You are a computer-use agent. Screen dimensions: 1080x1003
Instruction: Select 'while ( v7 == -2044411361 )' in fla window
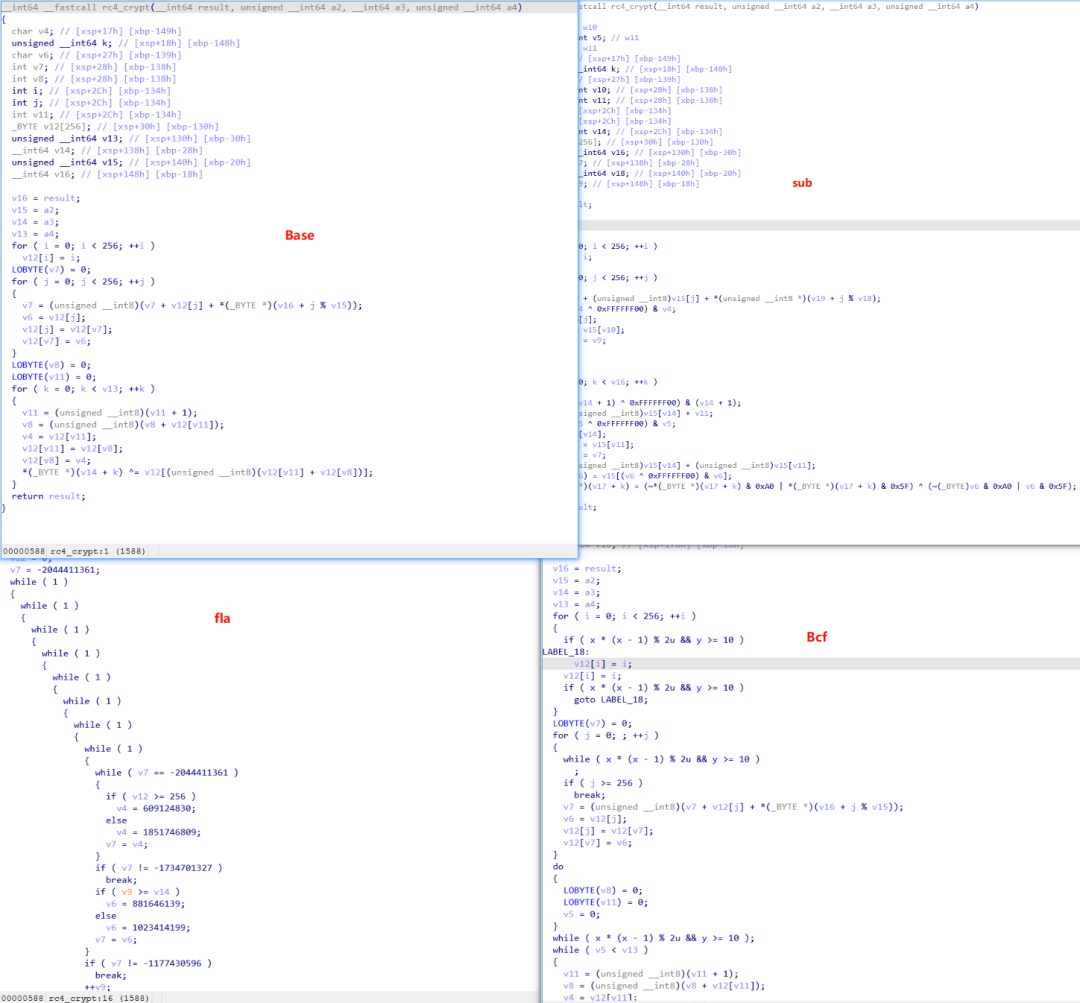[167, 773]
